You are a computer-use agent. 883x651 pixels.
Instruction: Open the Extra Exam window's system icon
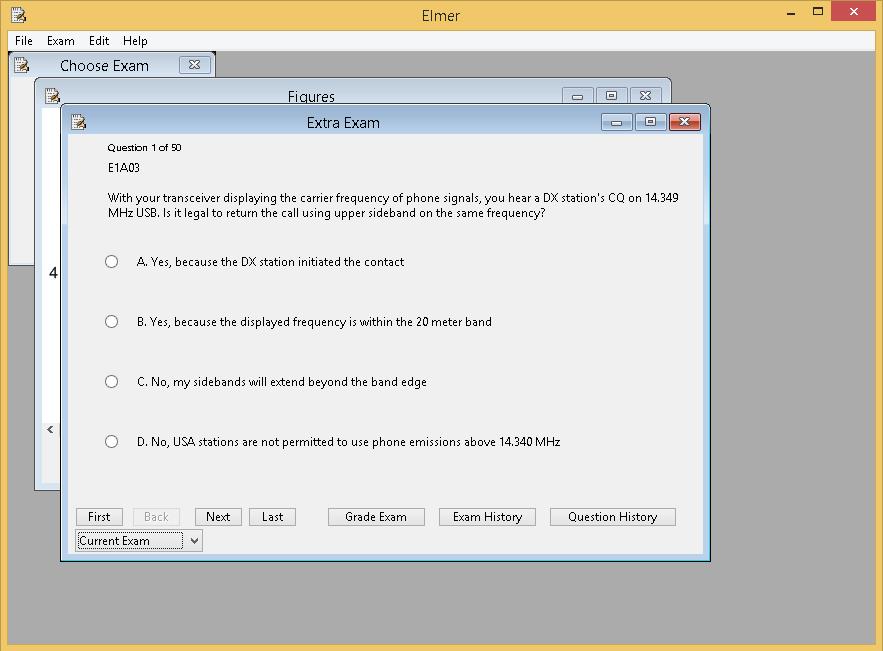click(78, 121)
